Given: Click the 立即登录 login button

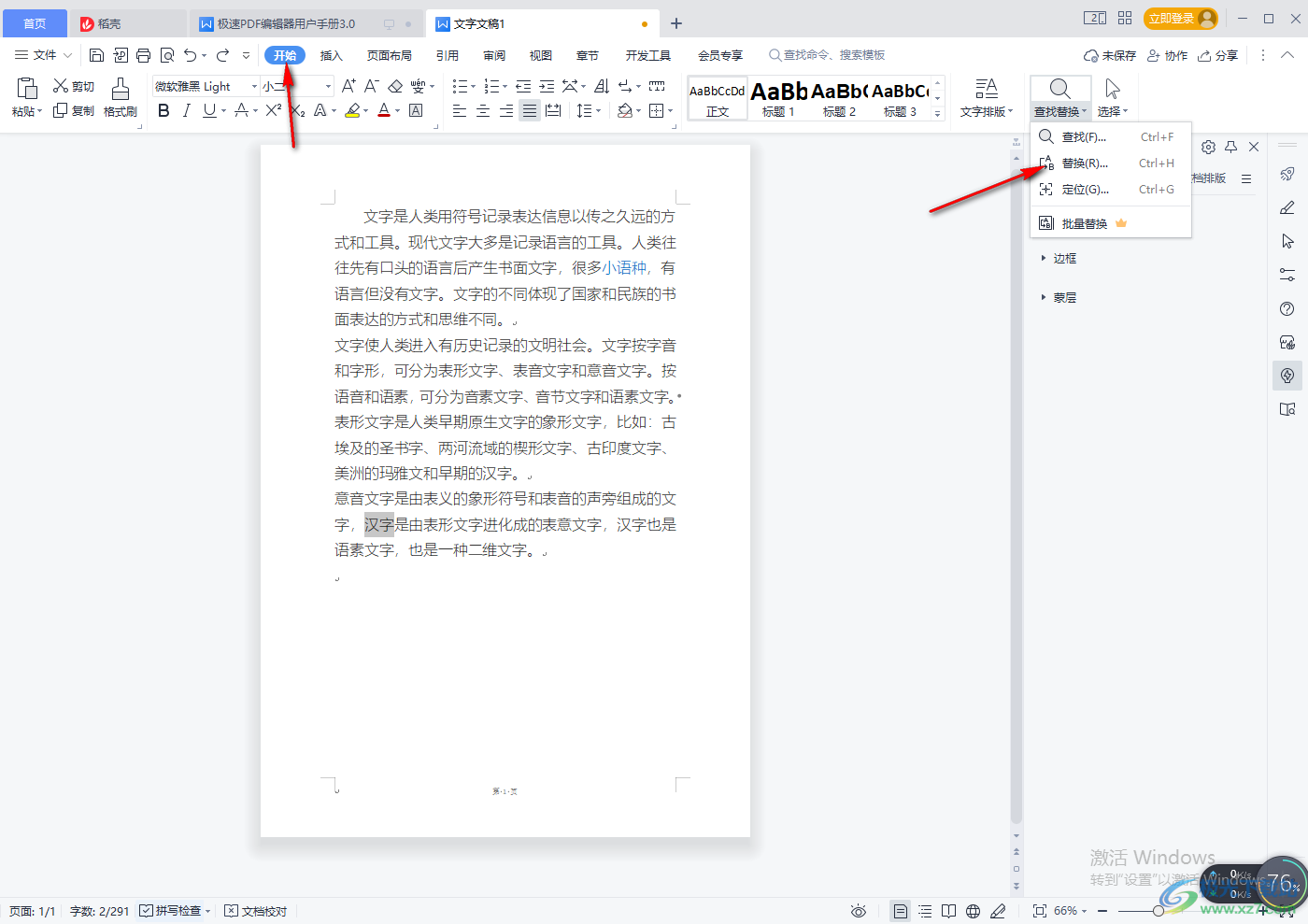Looking at the screenshot, I should click(1181, 19).
